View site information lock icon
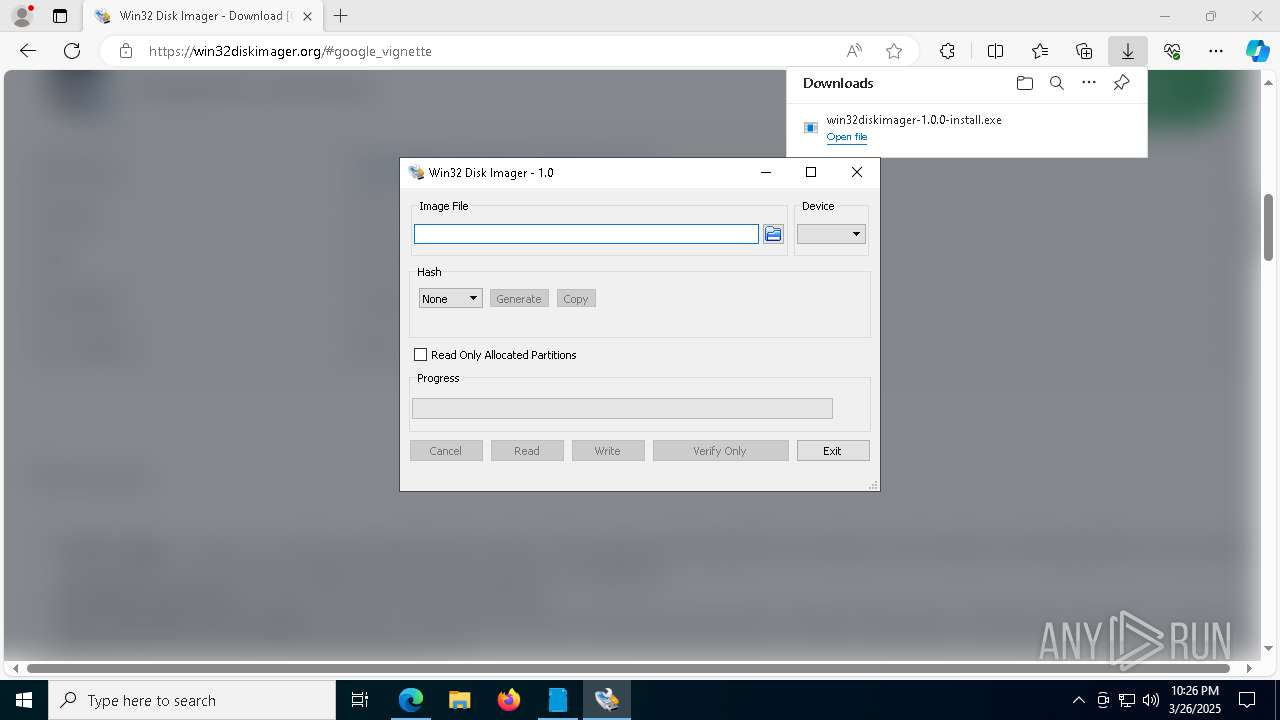1280x720 pixels. [126, 51]
